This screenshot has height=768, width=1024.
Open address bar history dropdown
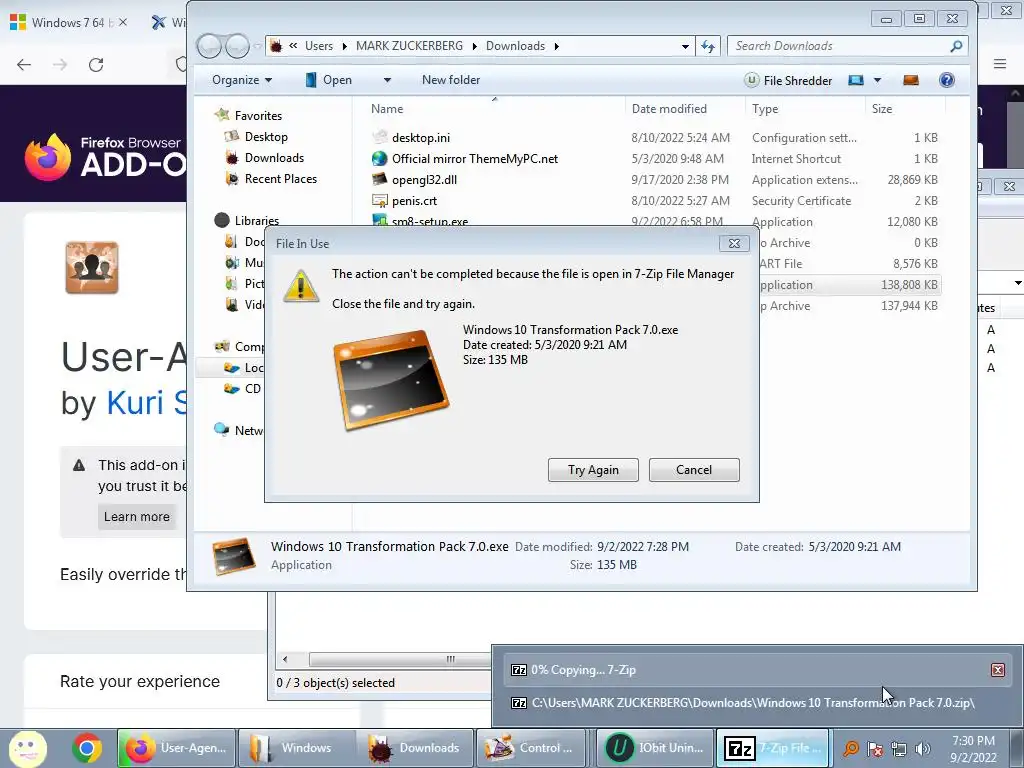(685, 46)
